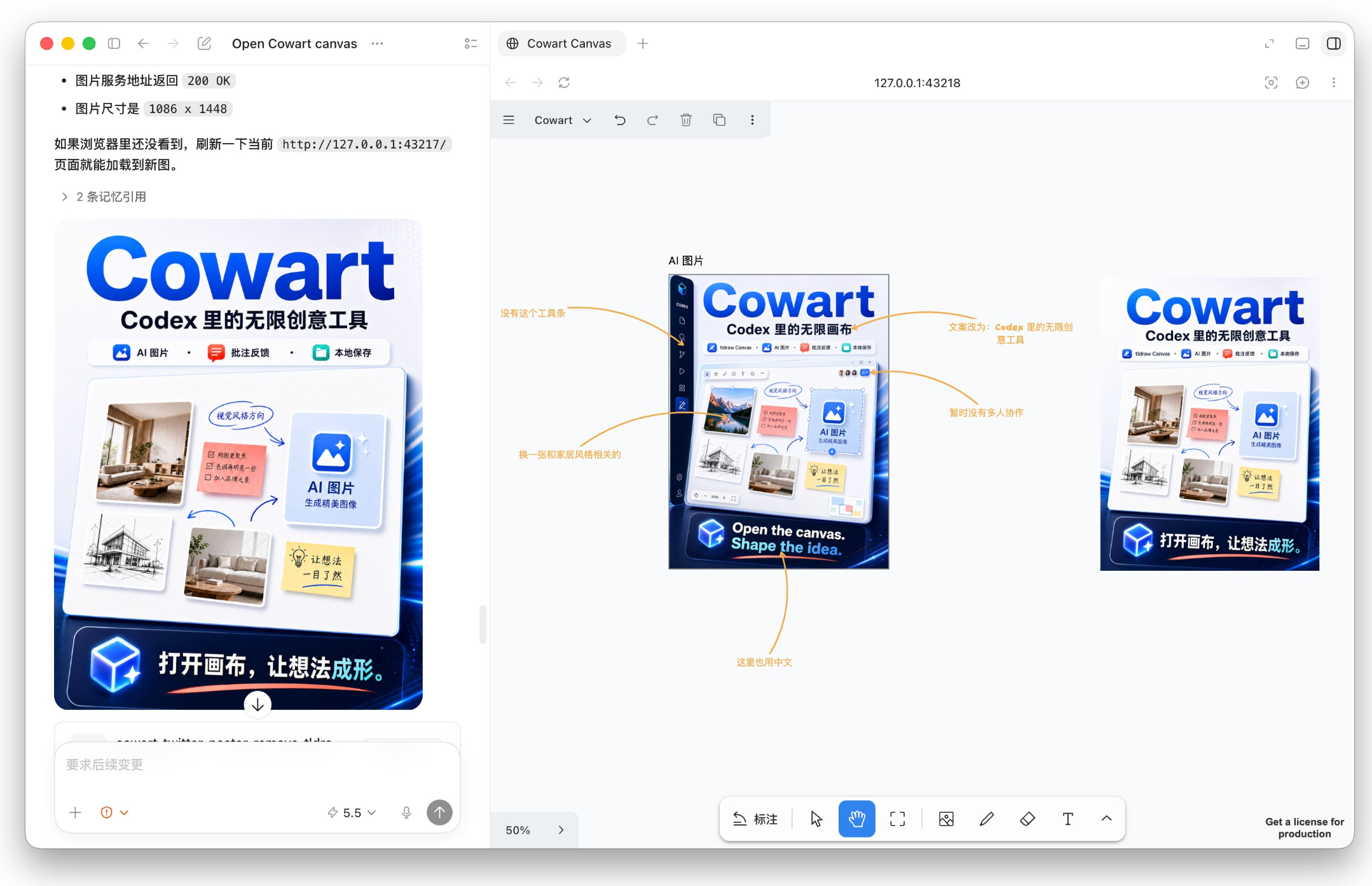
Task: Select the text tool
Action: point(1068,819)
